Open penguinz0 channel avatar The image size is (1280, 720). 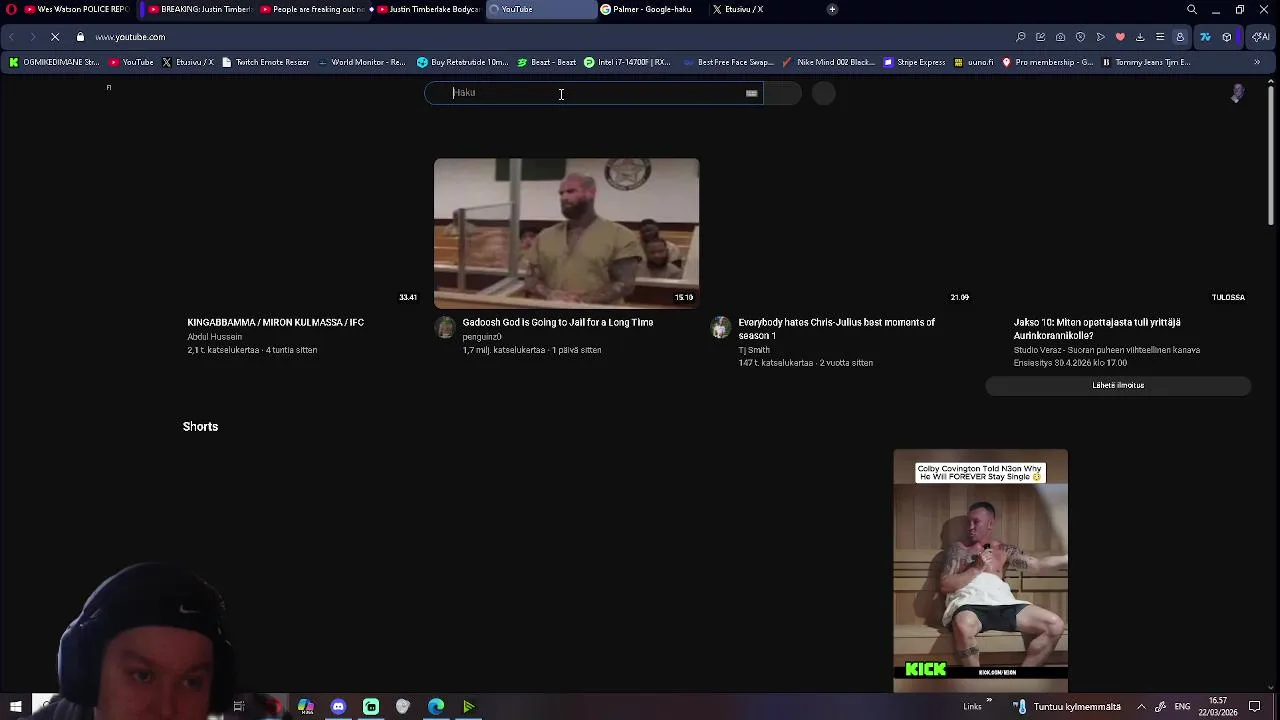pos(445,328)
